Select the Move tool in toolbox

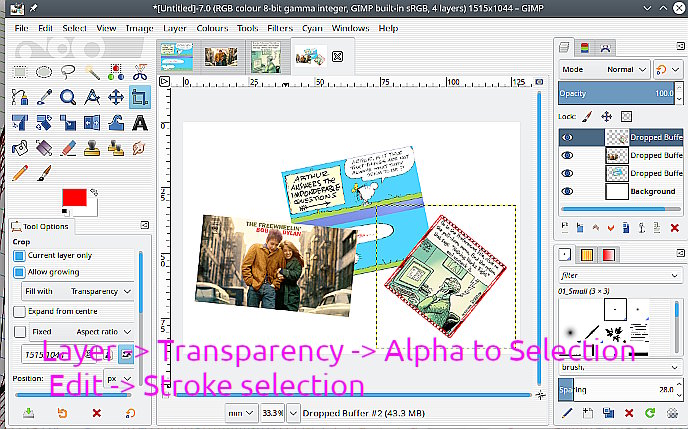(x=116, y=97)
